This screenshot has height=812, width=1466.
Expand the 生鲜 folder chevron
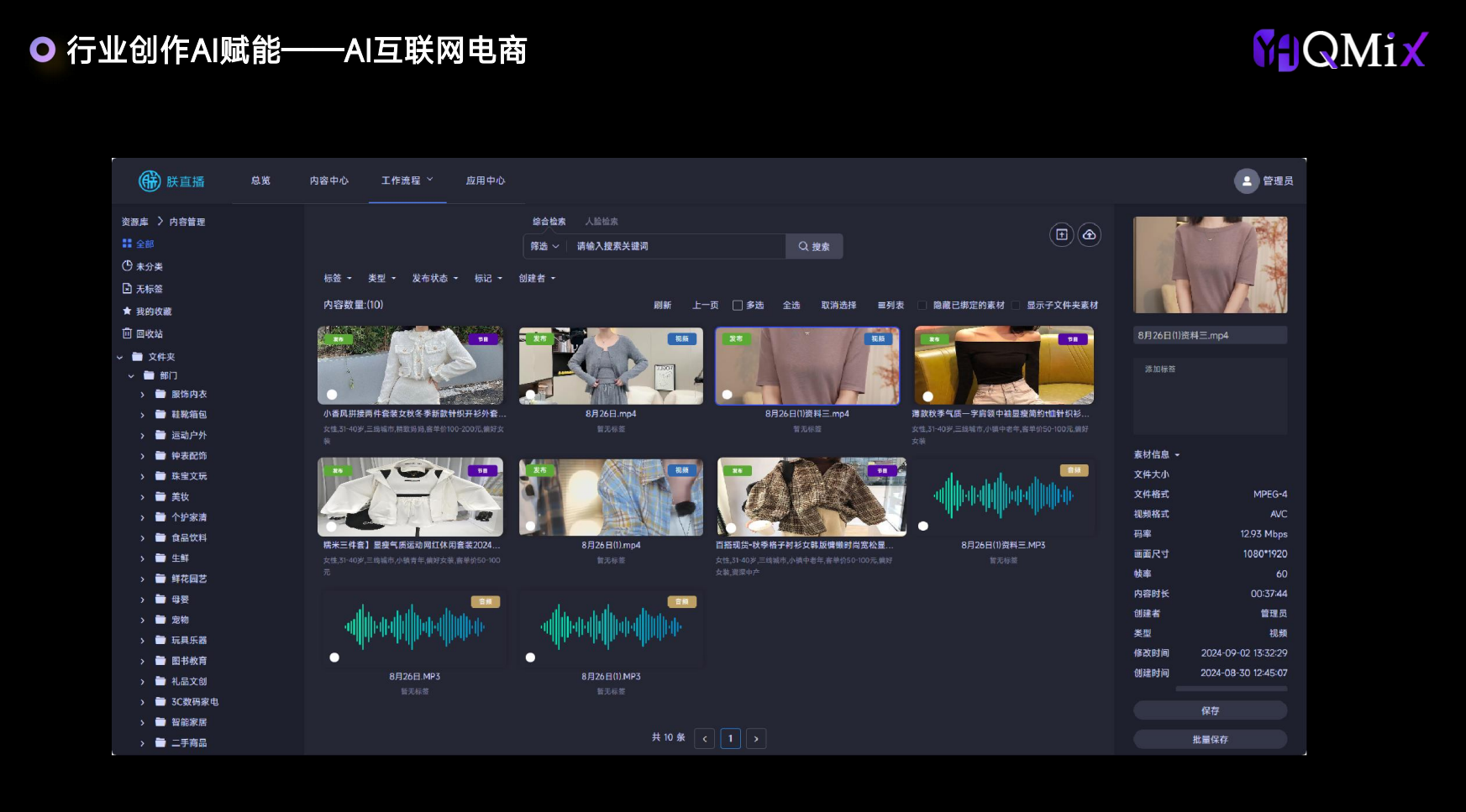142,558
